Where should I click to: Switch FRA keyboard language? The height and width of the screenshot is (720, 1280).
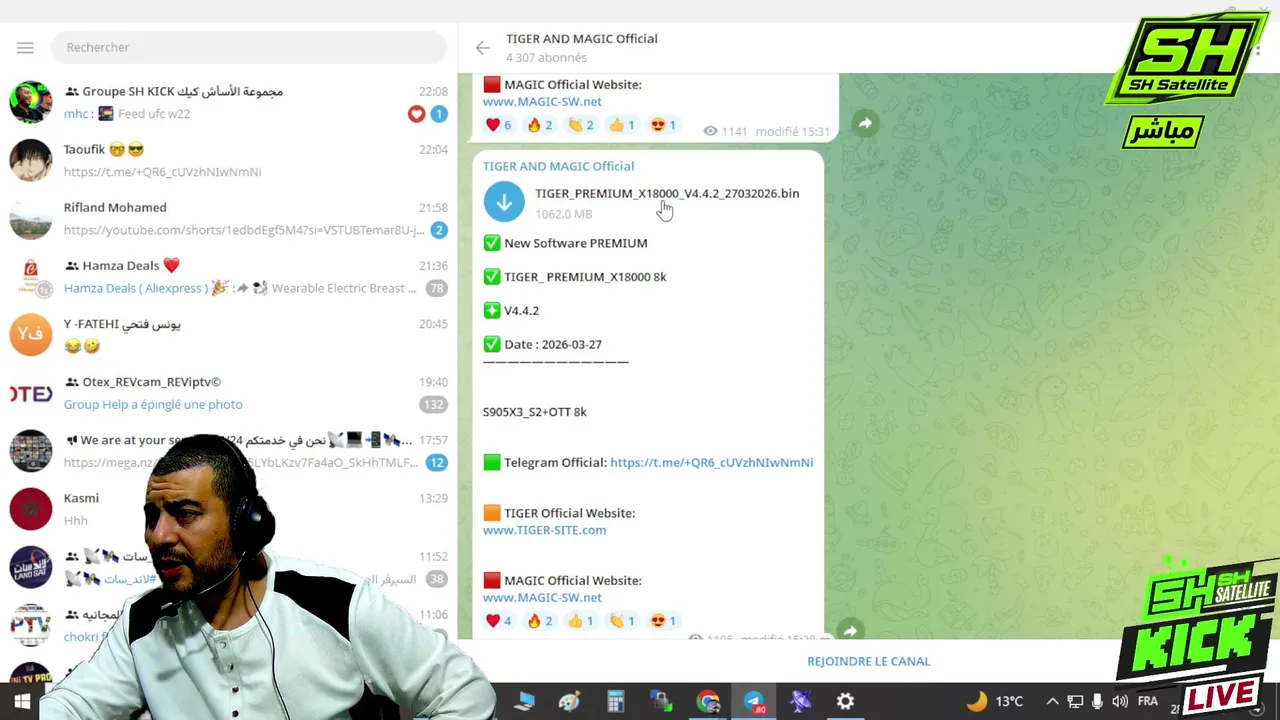point(1148,701)
